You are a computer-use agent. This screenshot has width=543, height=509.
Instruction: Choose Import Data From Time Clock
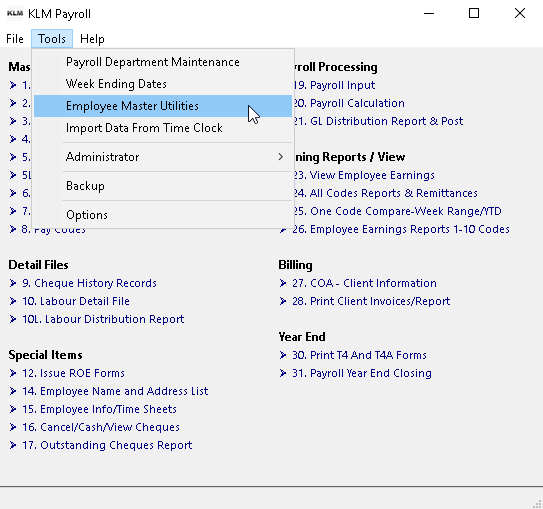point(163,128)
